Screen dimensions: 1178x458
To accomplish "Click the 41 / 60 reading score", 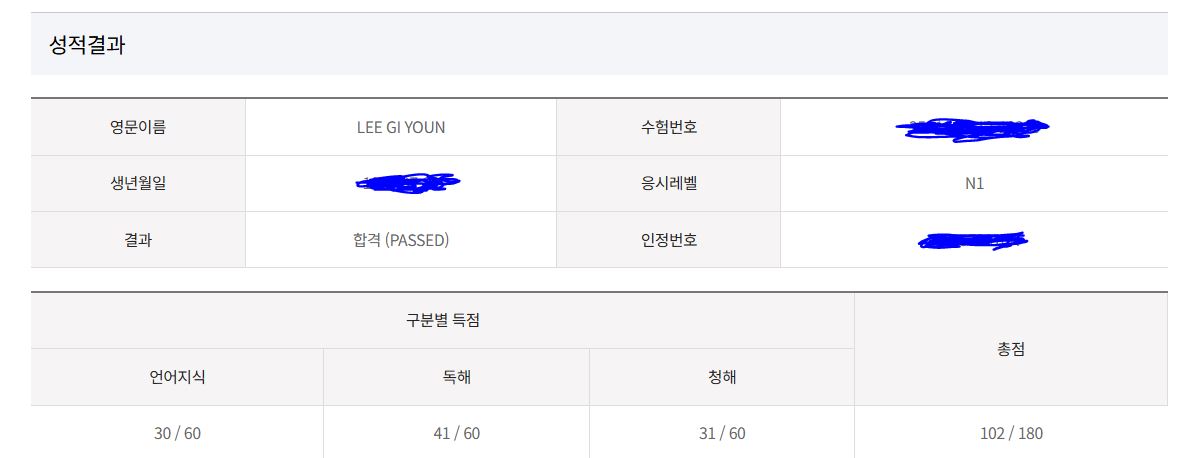I will (456, 433).
